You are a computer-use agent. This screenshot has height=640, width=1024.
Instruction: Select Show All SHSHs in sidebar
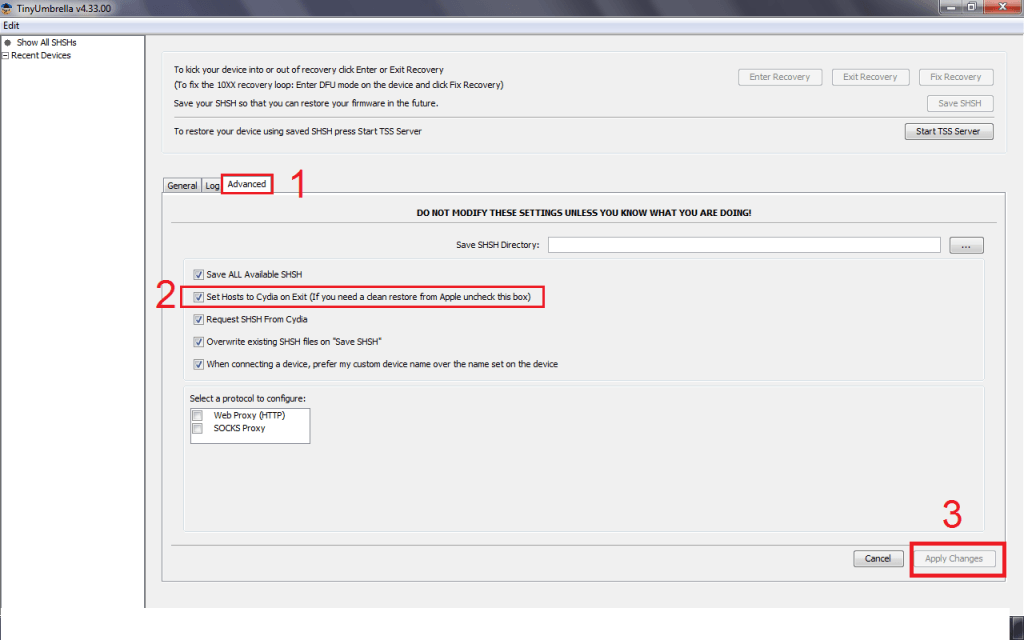46,42
